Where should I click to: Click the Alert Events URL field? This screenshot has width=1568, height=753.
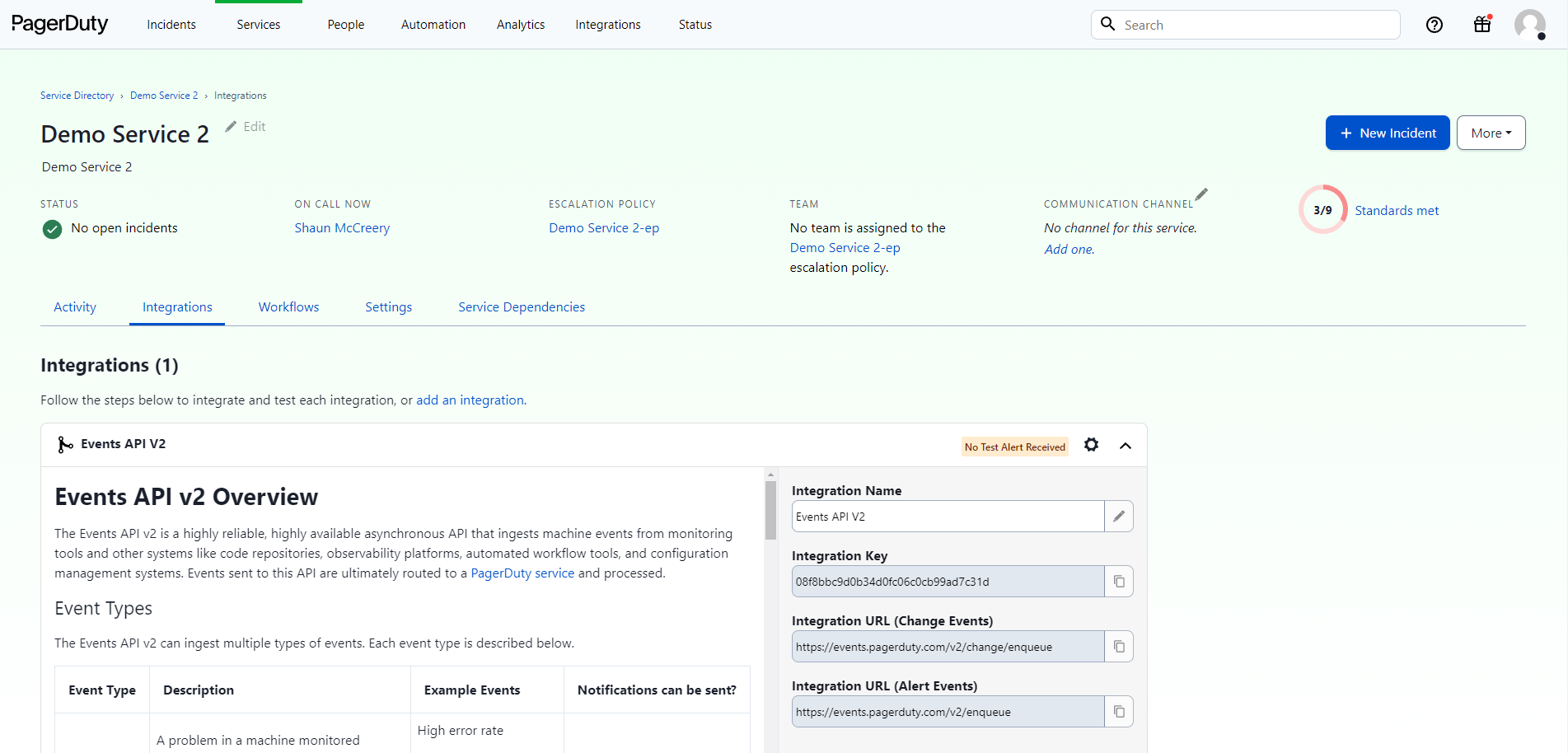click(x=948, y=712)
